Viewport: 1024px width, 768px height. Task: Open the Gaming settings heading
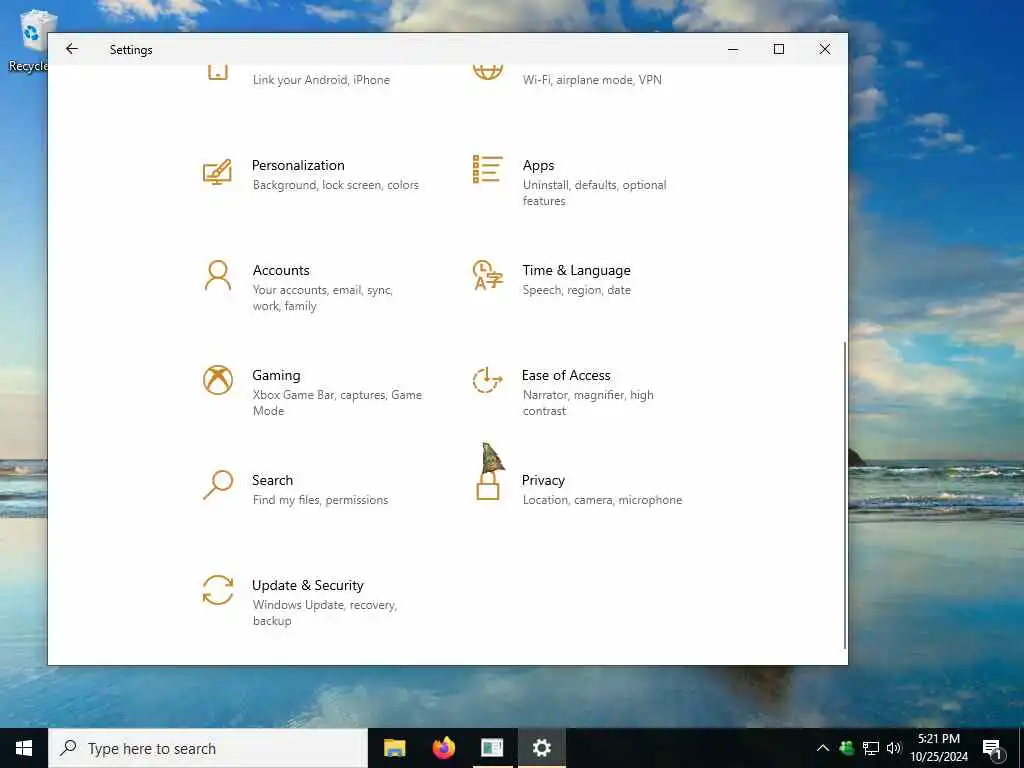pyautogui.click(x=276, y=376)
